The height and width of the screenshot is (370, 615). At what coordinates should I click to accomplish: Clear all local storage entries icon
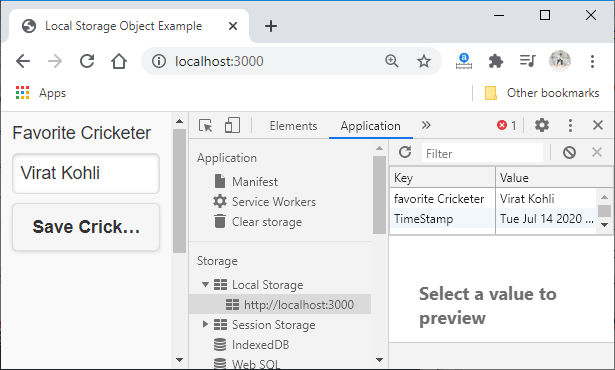click(x=569, y=152)
